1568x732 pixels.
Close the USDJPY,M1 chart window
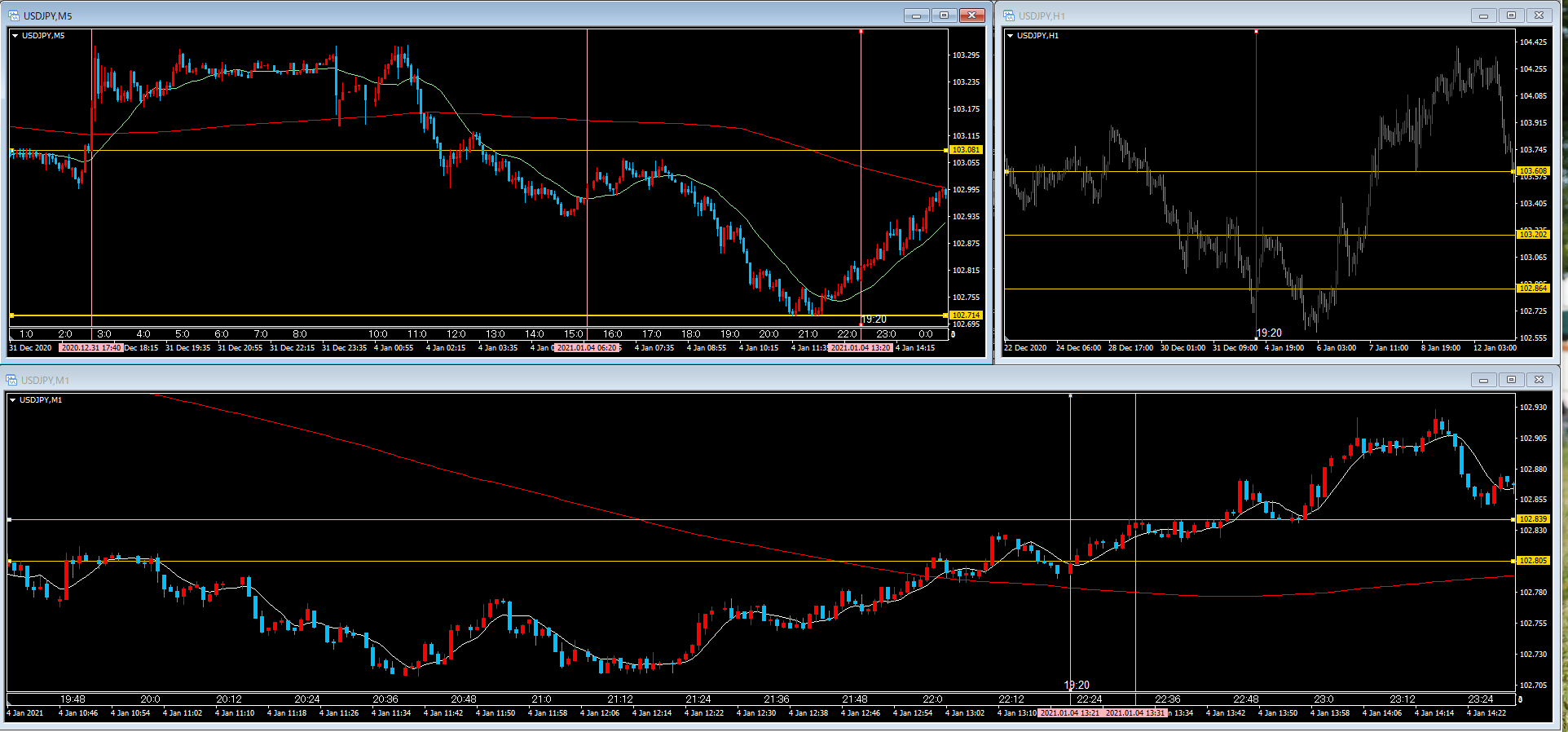pyautogui.click(x=1539, y=380)
